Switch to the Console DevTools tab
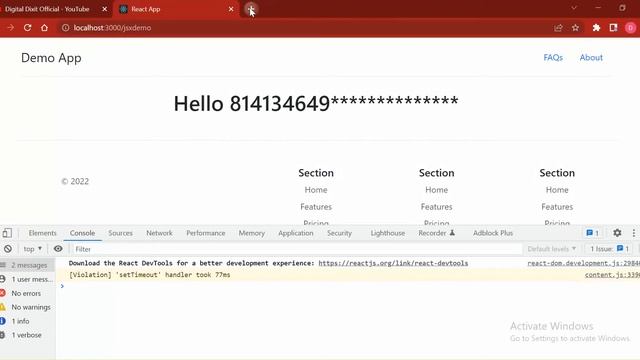 tap(82, 233)
